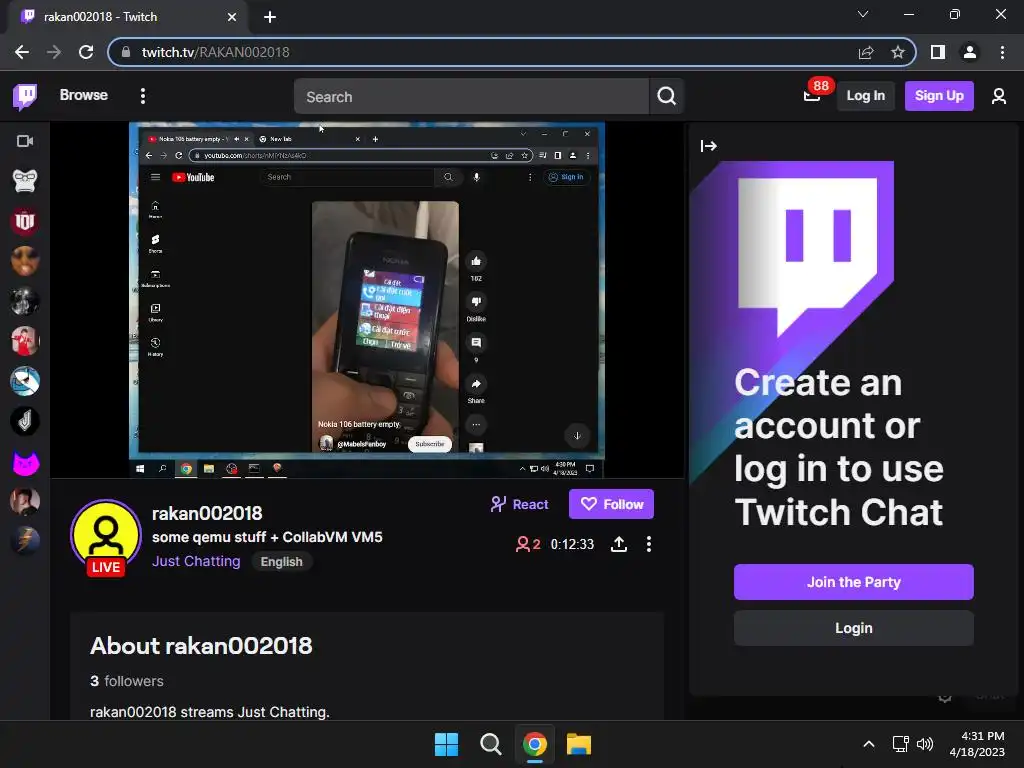The height and width of the screenshot is (768, 1024).
Task: Click the stream title 'some qemu stuff + CollabVM VM5'
Action: (267, 537)
